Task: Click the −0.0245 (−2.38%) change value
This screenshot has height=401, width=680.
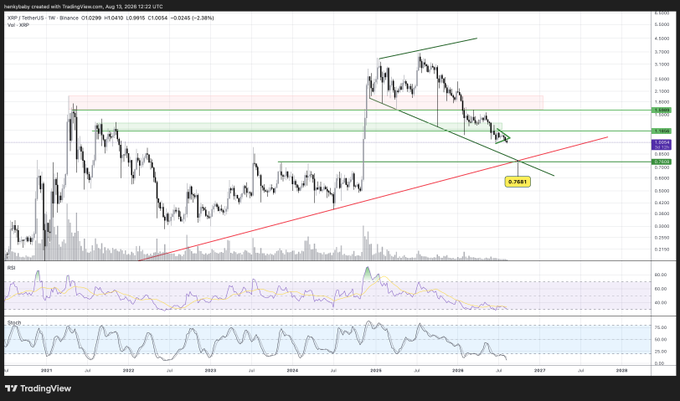Action: coord(192,18)
